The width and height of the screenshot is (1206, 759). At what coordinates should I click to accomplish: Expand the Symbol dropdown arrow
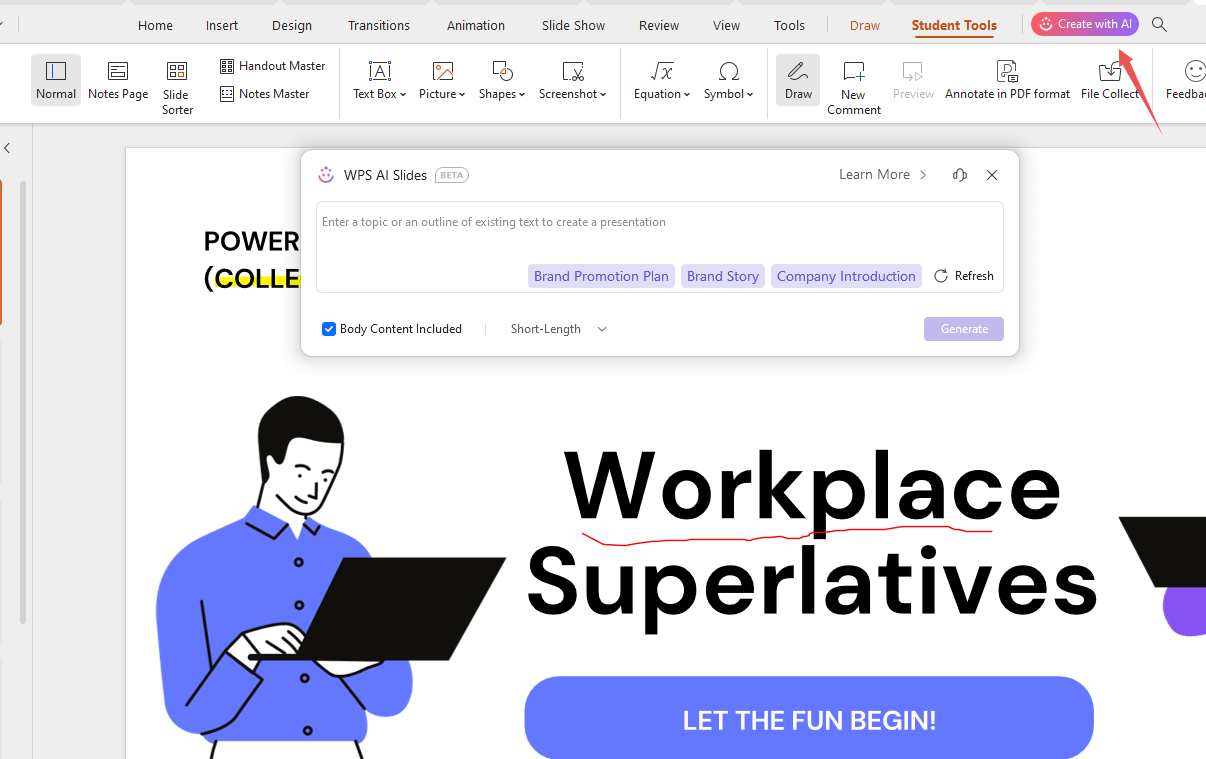click(x=751, y=95)
